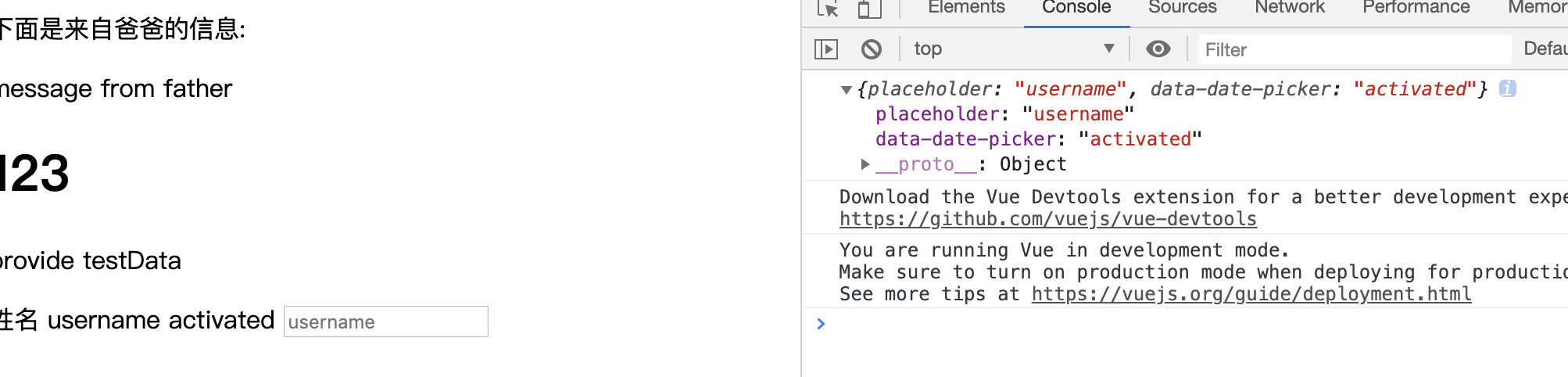The height and width of the screenshot is (377, 1568).
Task: Click the blue console prompt arrow
Action: pyautogui.click(x=821, y=323)
